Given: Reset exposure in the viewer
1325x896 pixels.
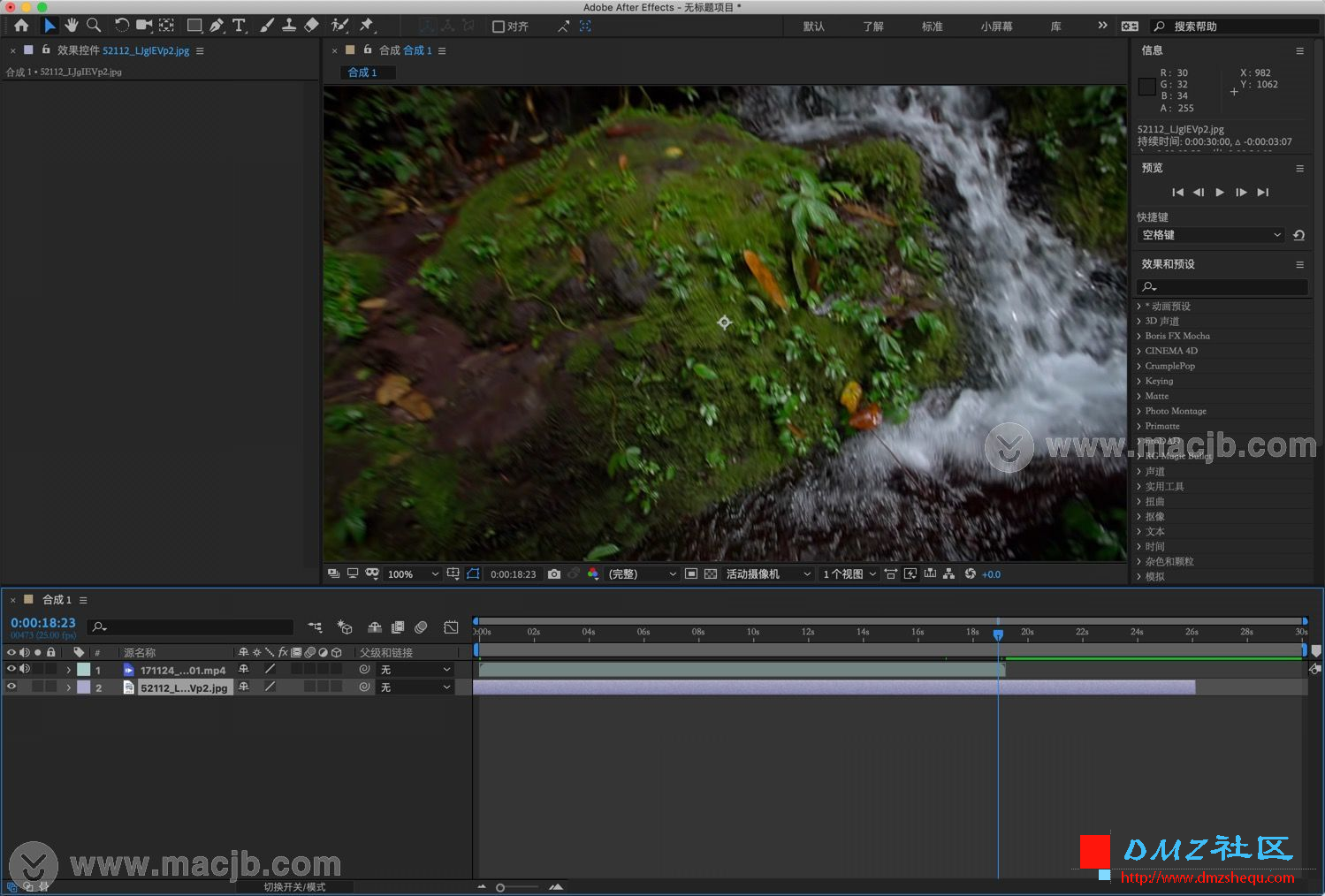Looking at the screenshot, I should click(971, 574).
